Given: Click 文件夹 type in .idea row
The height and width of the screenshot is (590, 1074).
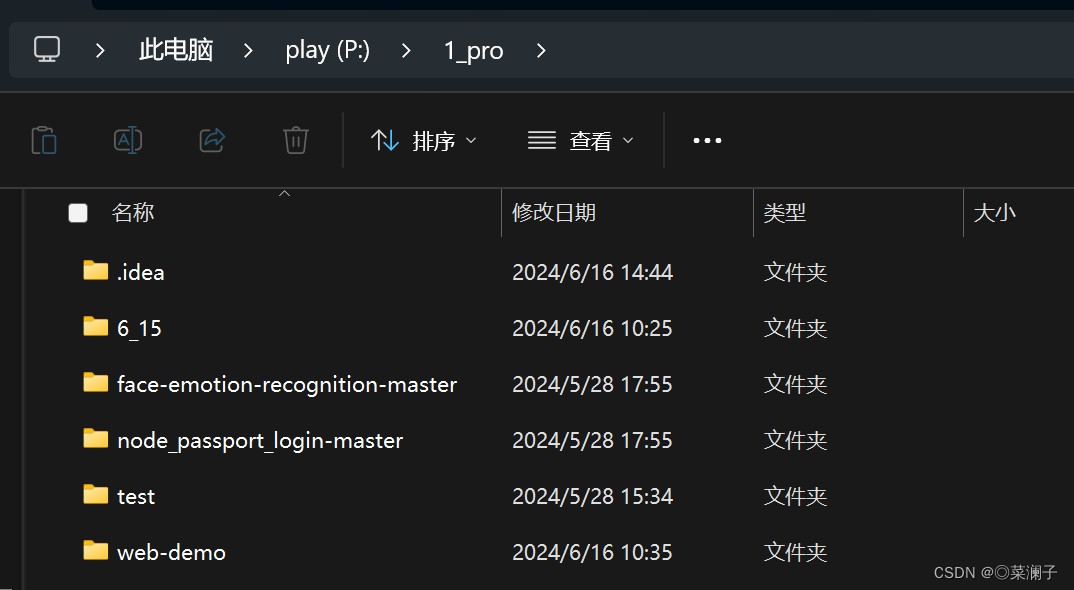Looking at the screenshot, I should (795, 272).
